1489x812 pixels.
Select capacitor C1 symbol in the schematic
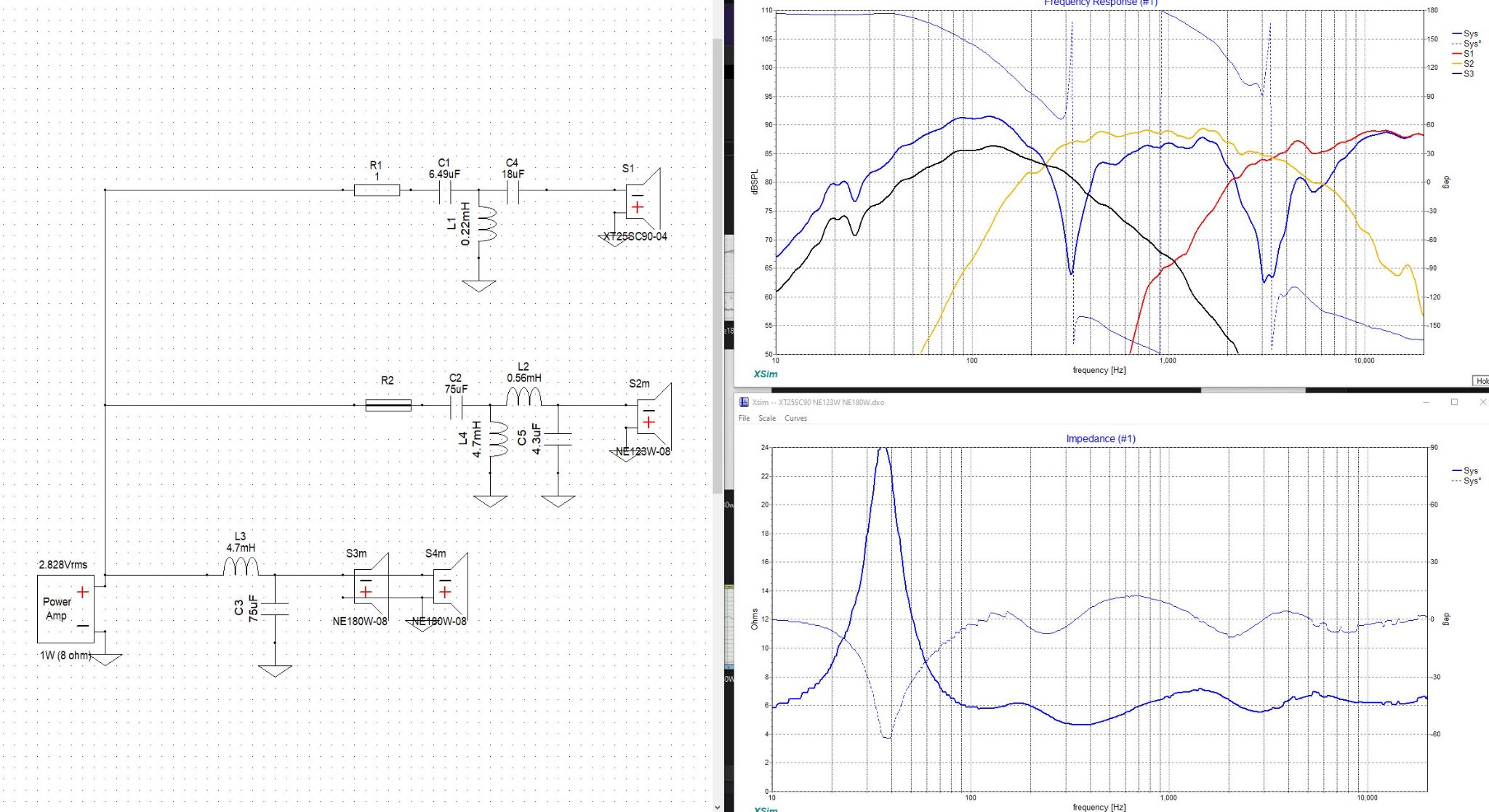coord(446,192)
